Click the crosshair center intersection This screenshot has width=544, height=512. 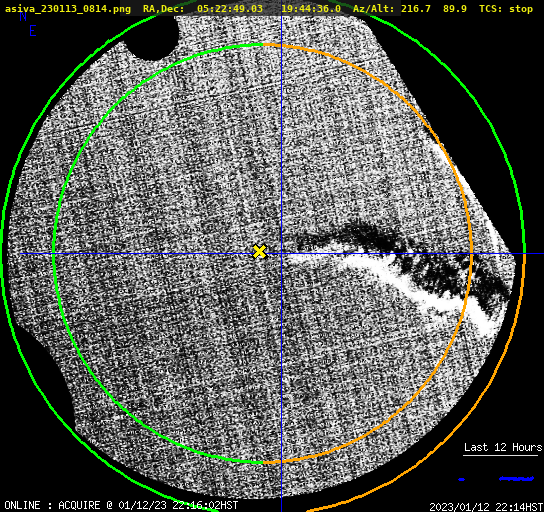click(x=281, y=254)
